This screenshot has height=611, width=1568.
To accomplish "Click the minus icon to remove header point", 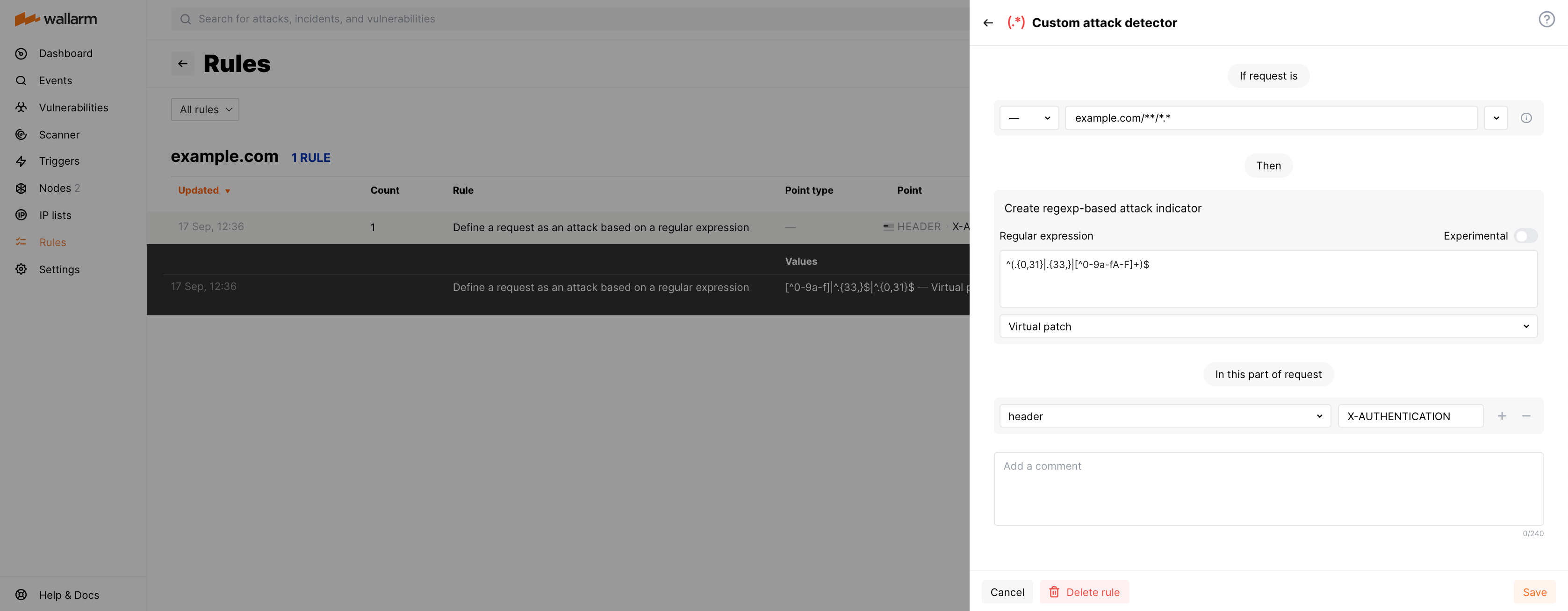I will coord(1526,416).
